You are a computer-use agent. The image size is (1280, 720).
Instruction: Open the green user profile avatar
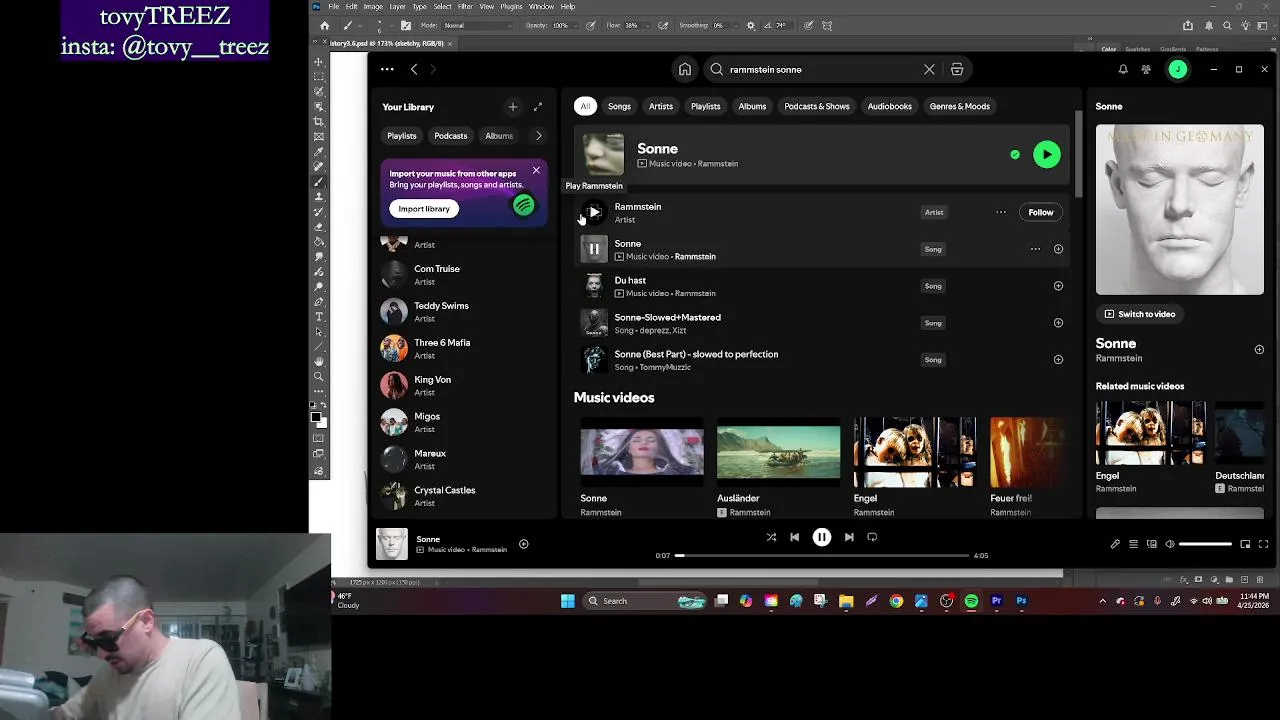point(1178,70)
